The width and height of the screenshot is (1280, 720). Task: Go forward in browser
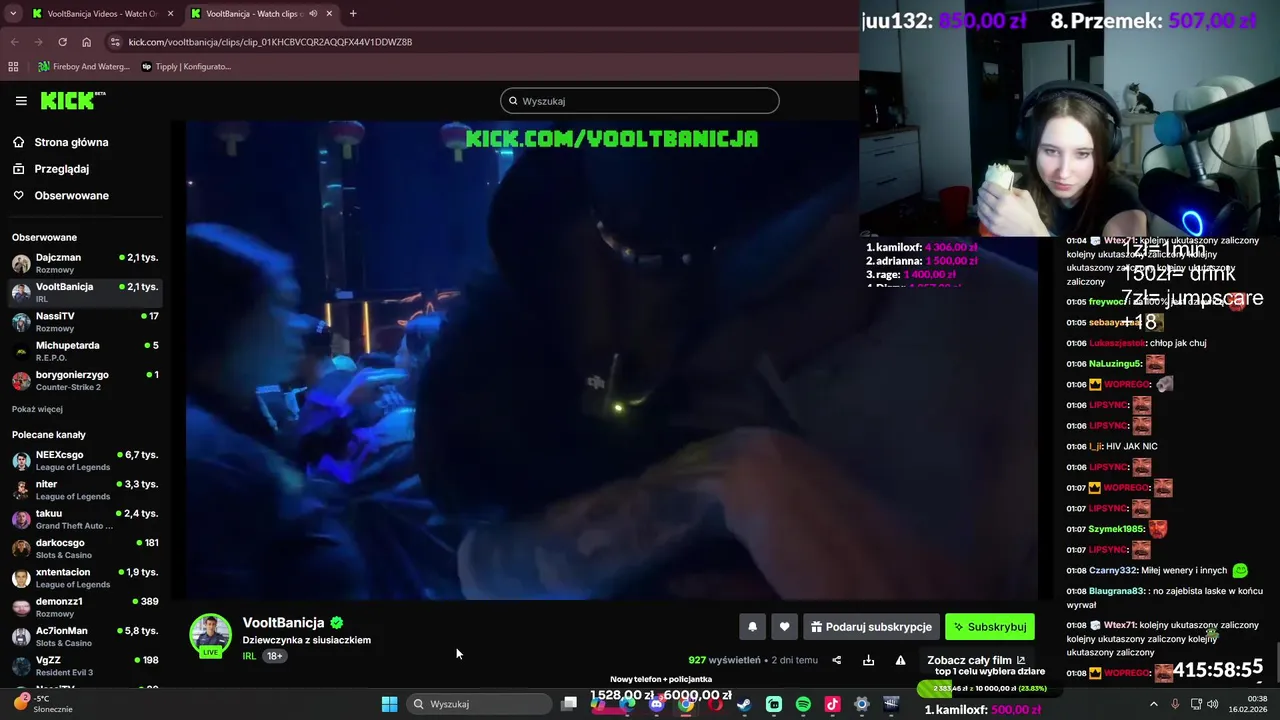coord(38,42)
